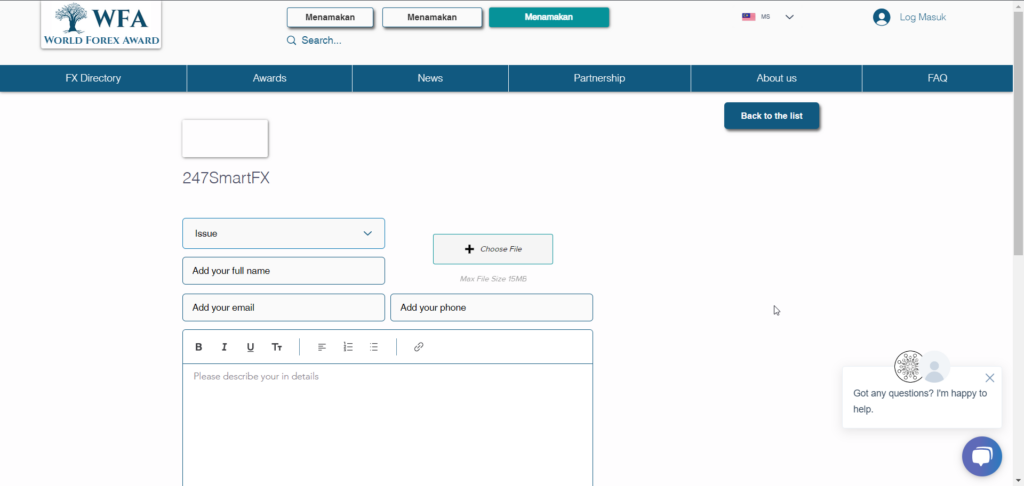Click the chat agent avatar
Image resolution: width=1024 pixels, height=486 pixels.
point(935,367)
